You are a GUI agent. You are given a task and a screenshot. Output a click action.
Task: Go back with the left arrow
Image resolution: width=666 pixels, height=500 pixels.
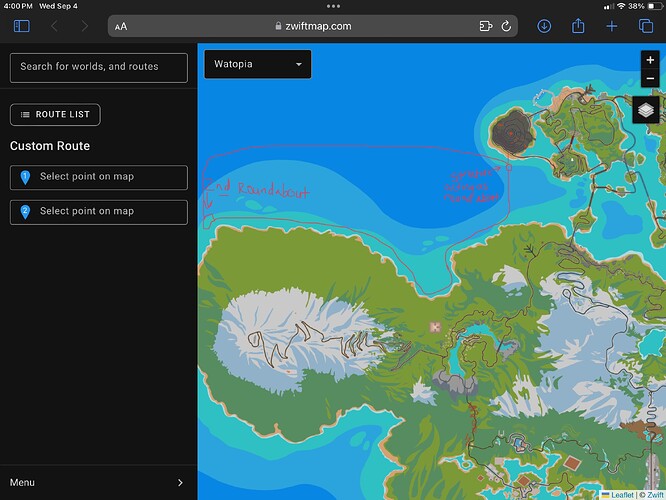point(54,26)
